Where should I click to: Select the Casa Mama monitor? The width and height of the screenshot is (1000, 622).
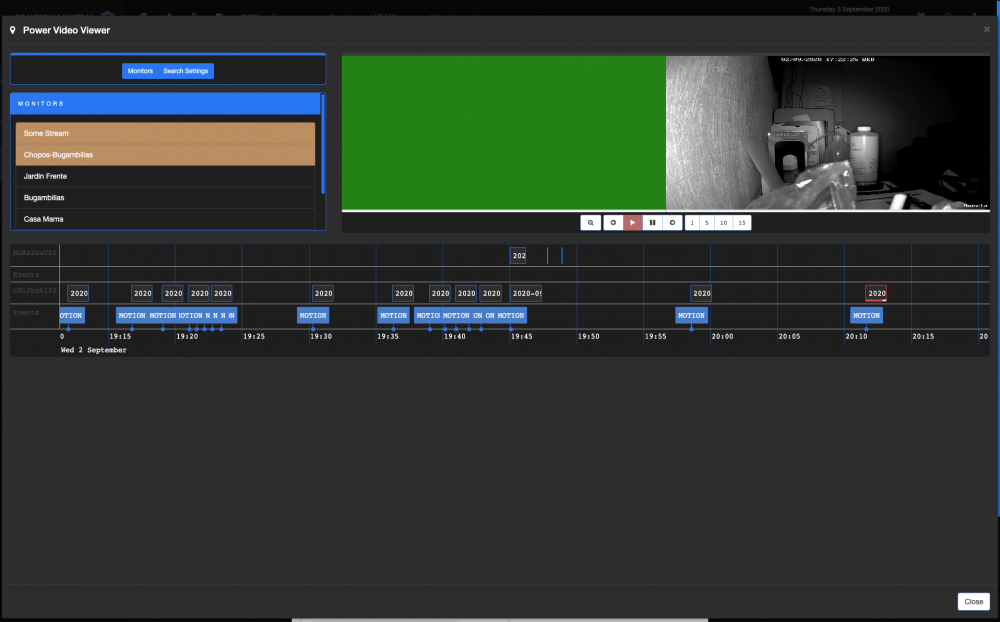pyautogui.click(x=165, y=219)
